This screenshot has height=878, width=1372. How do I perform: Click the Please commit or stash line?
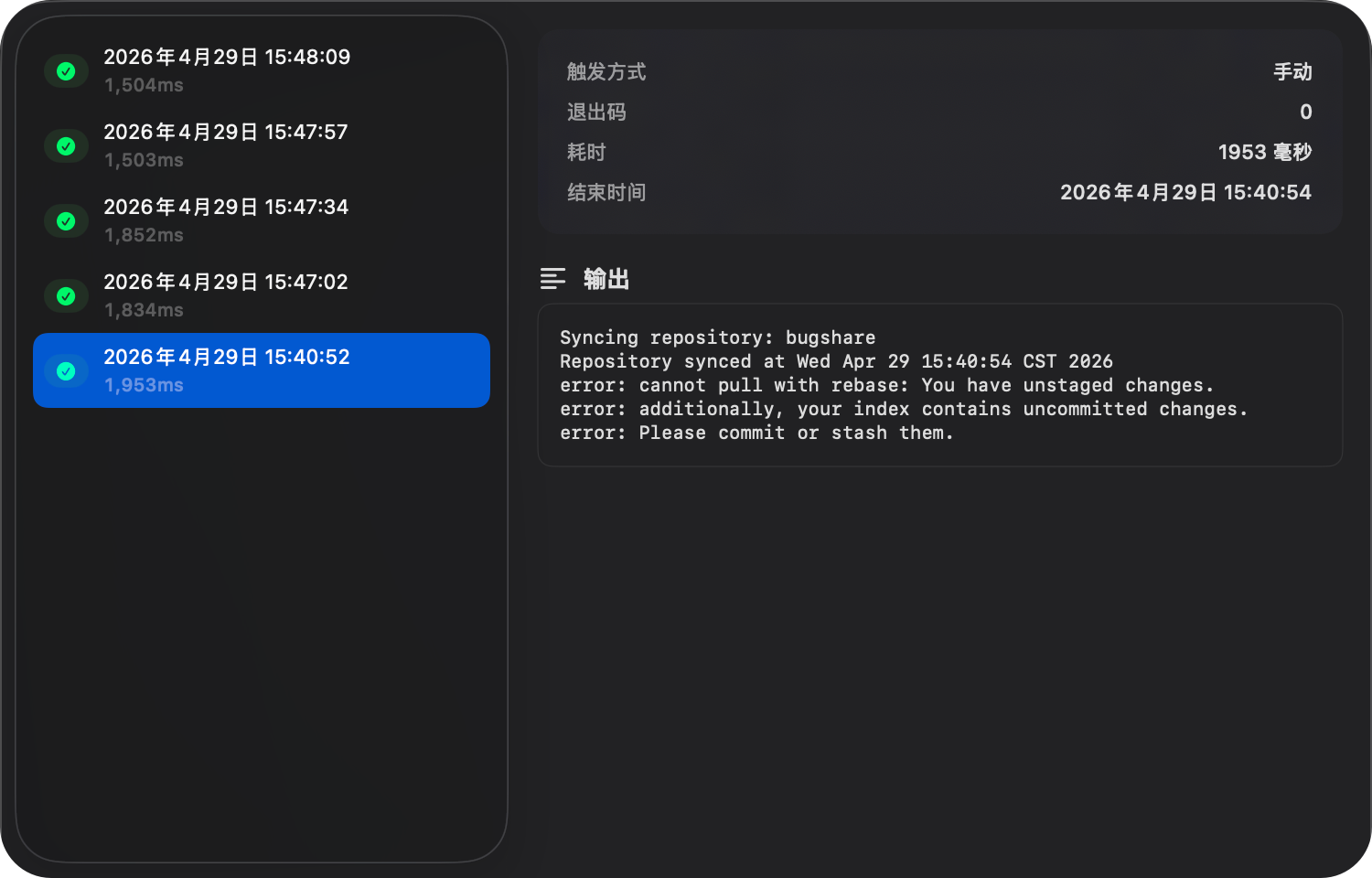(x=756, y=433)
